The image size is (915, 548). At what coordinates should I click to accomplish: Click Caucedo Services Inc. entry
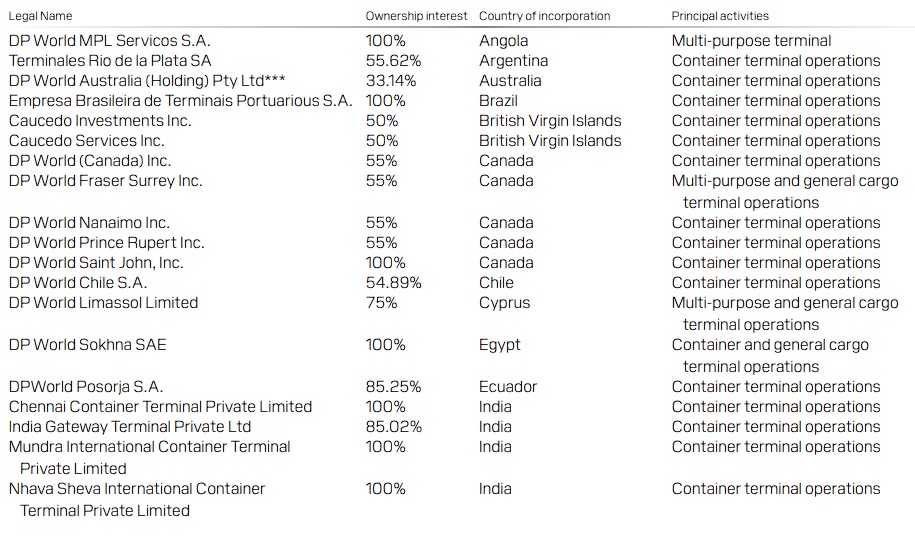coord(86,141)
